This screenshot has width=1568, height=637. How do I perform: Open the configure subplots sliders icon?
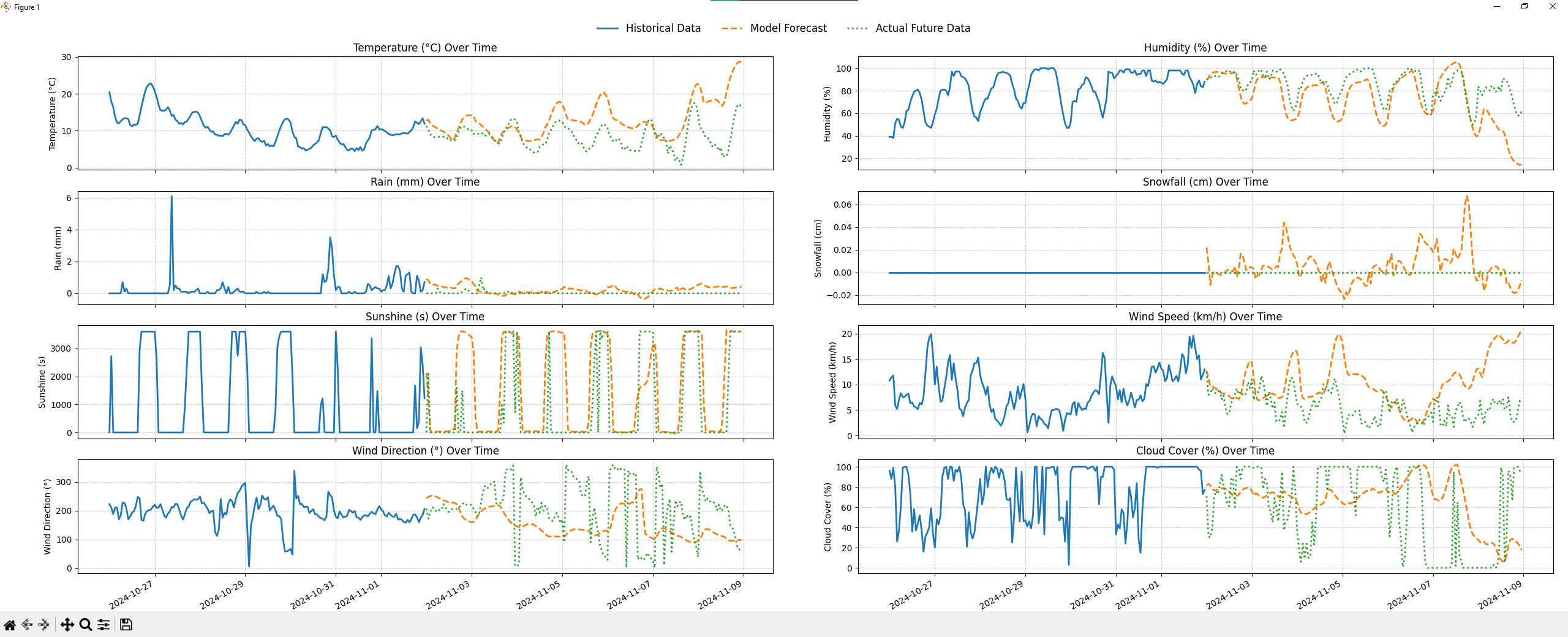(x=104, y=624)
